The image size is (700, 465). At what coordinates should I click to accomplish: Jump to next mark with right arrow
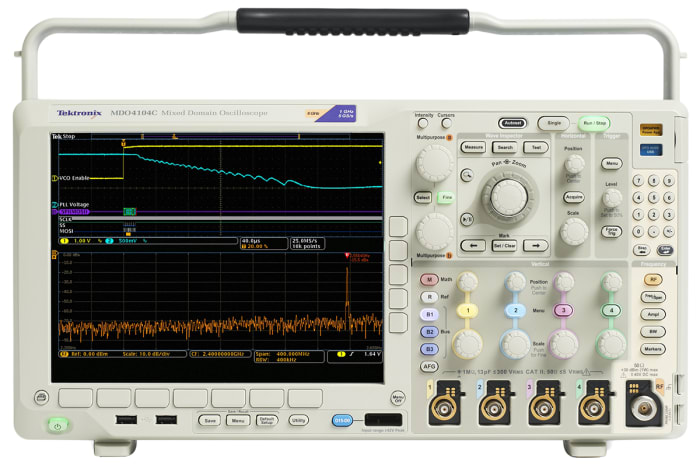pos(535,245)
